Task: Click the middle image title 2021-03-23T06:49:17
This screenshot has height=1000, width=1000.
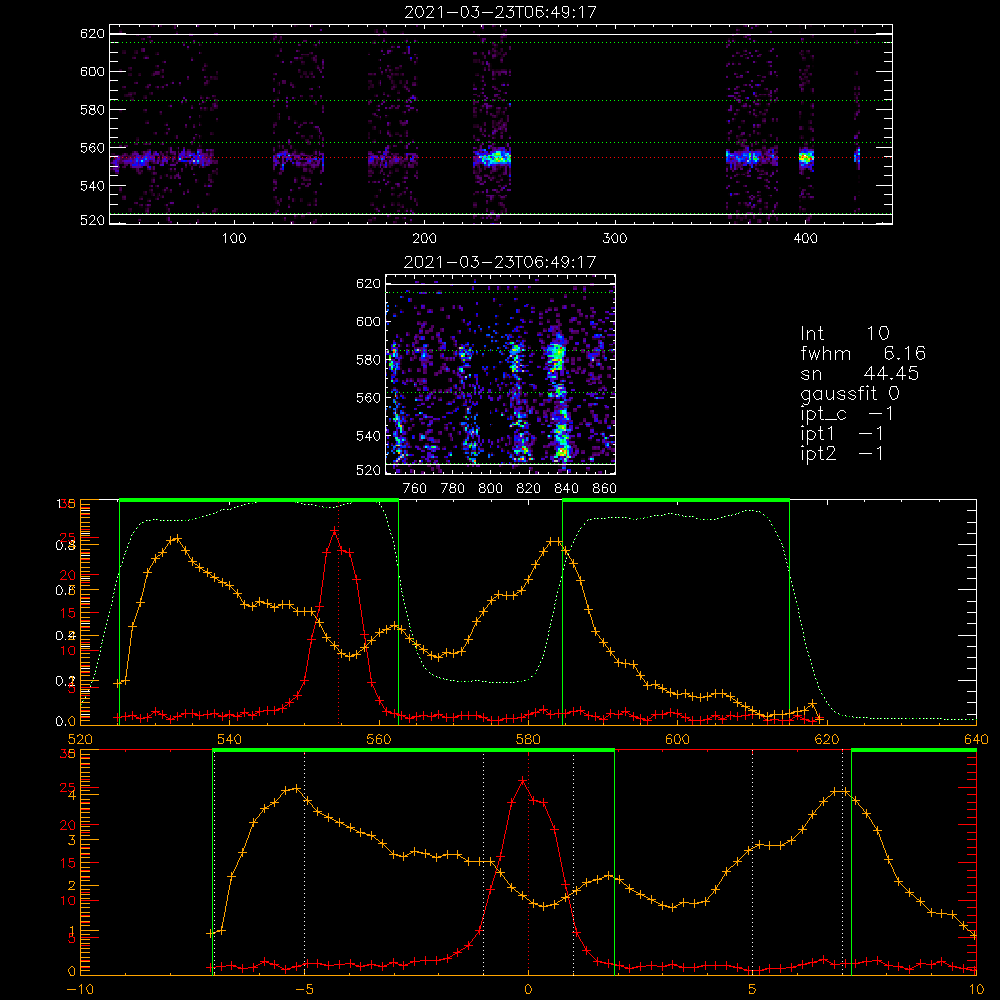Action: 501,262
